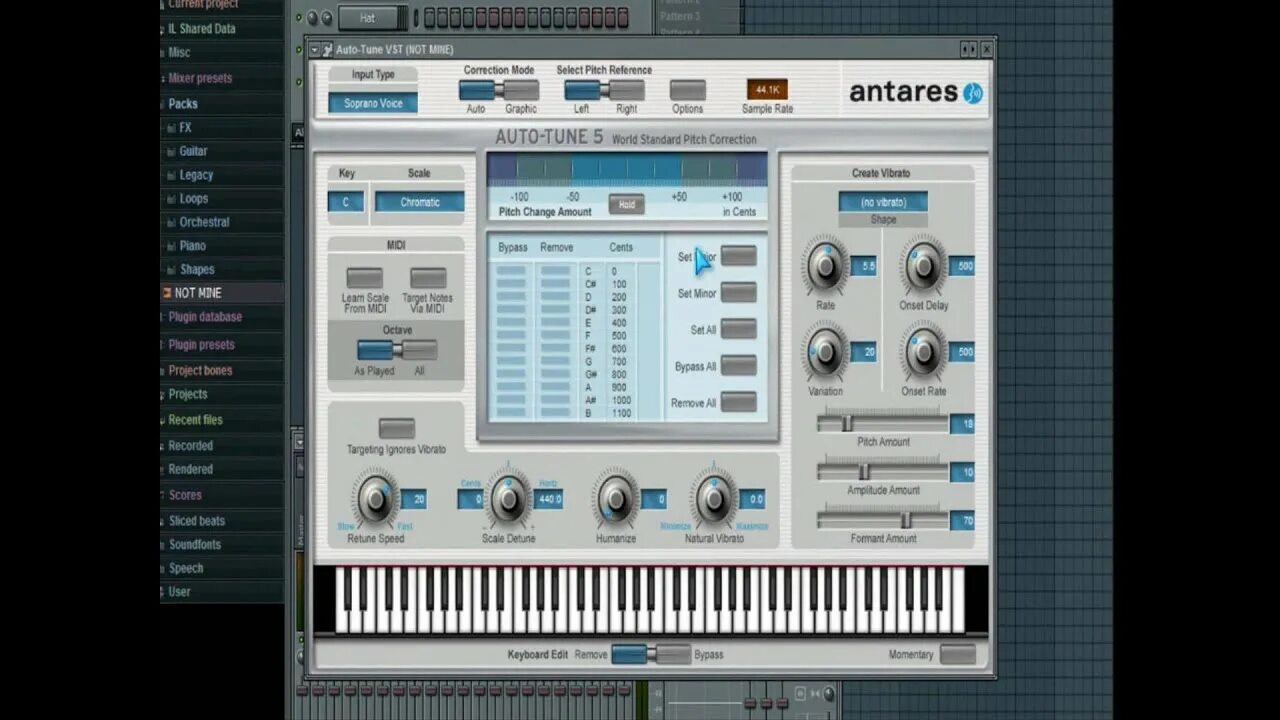Screen dimensions: 1280x720
Task: Open Plugin database in browser
Action: (x=204, y=317)
